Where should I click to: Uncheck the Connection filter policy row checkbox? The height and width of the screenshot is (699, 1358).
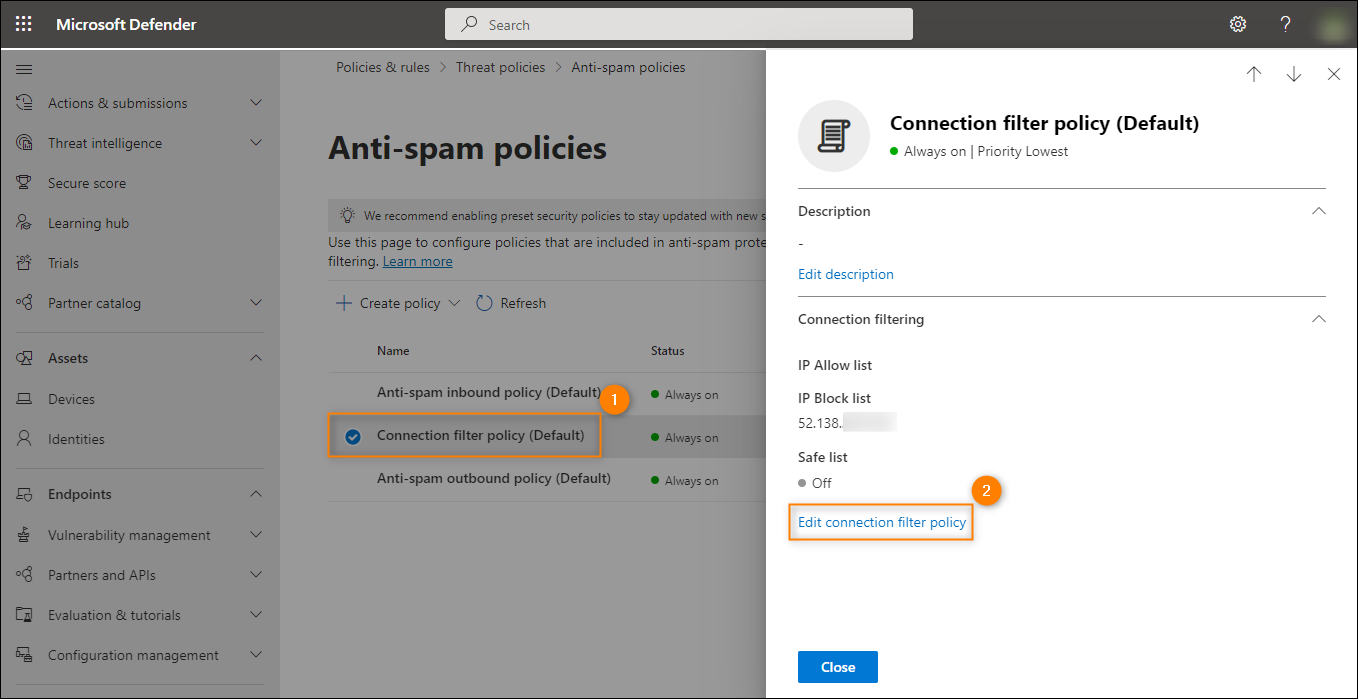click(x=352, y=435)
